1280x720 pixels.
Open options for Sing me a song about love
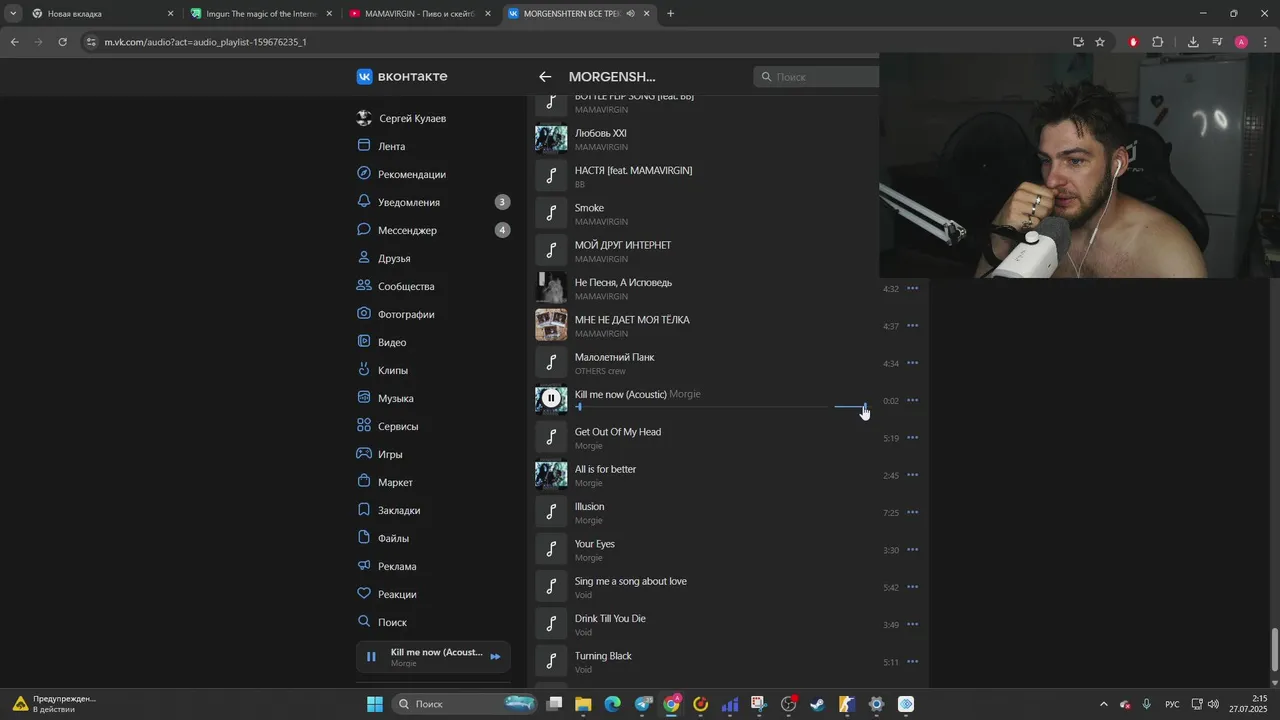pos(912,587)
